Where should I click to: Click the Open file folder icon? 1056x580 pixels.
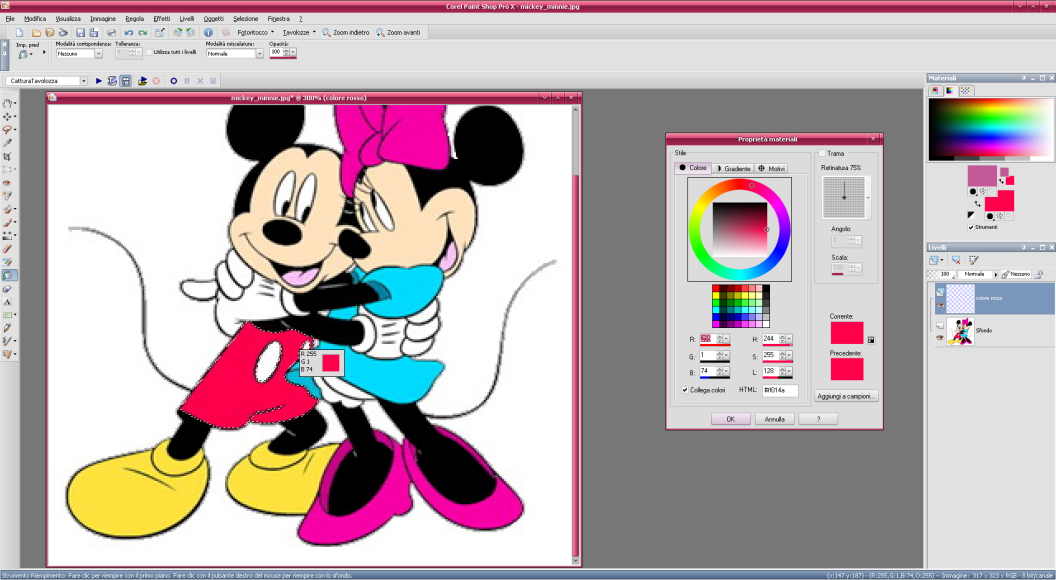click(x=36, y=32)
